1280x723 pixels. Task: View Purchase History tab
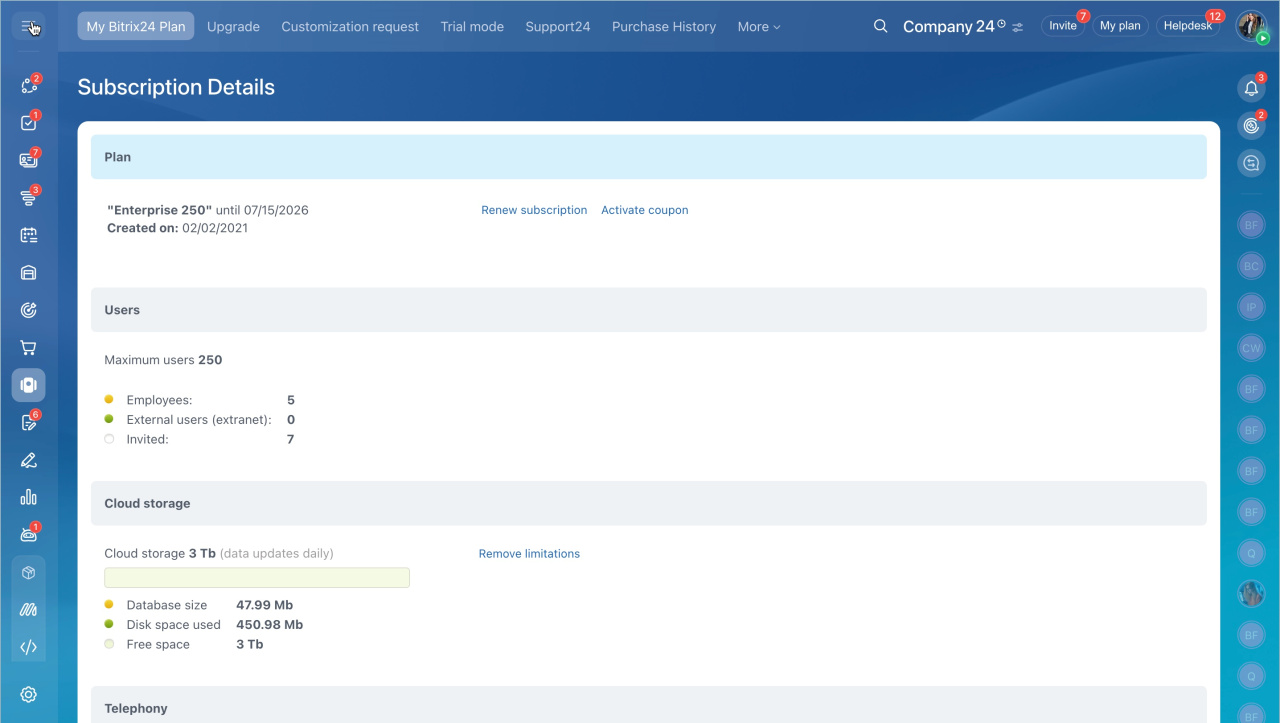click(x=664, y=27)
